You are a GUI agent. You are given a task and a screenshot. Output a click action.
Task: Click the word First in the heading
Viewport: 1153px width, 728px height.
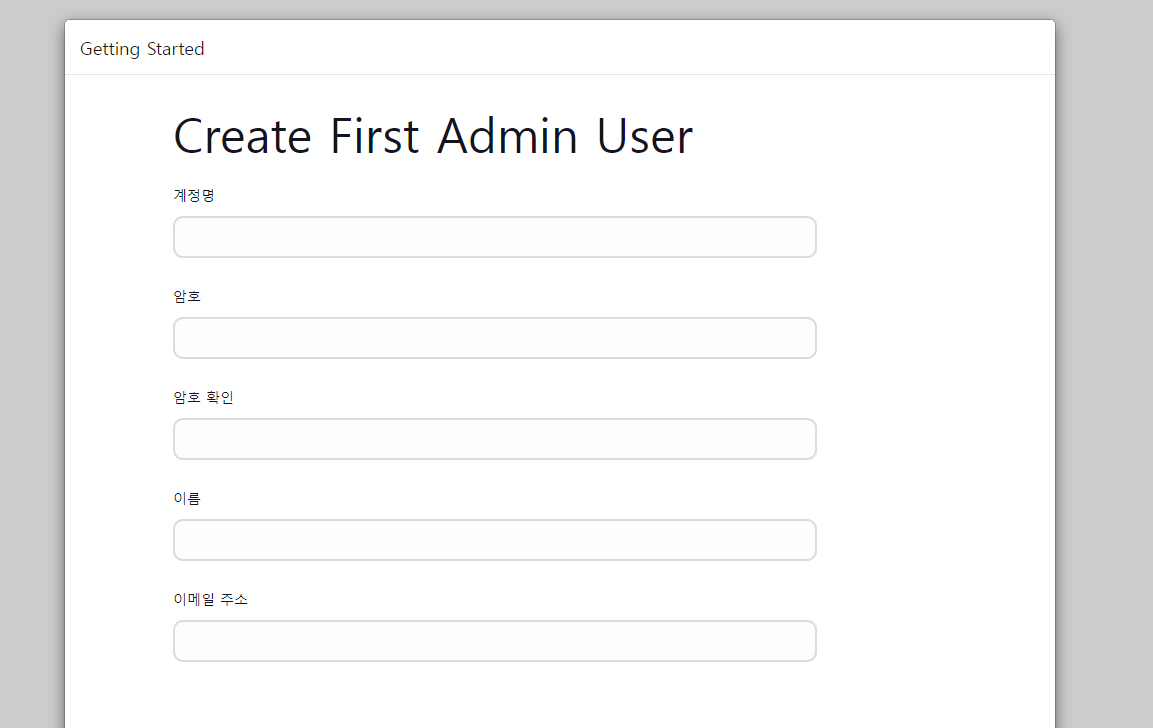[374, 136]
